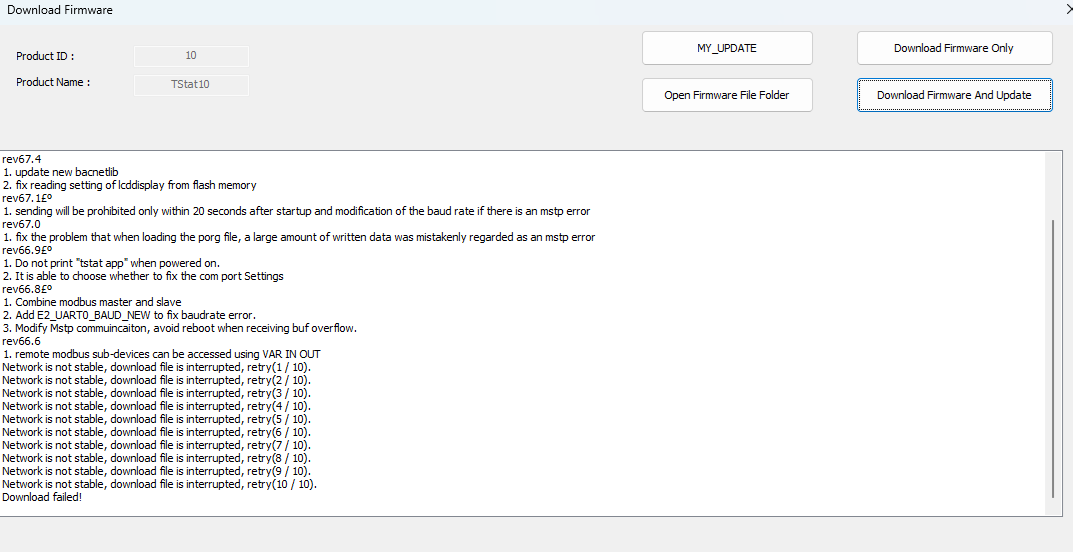Click the MY_UPDATE button
1073x552 pixels.
click(726, 48)
